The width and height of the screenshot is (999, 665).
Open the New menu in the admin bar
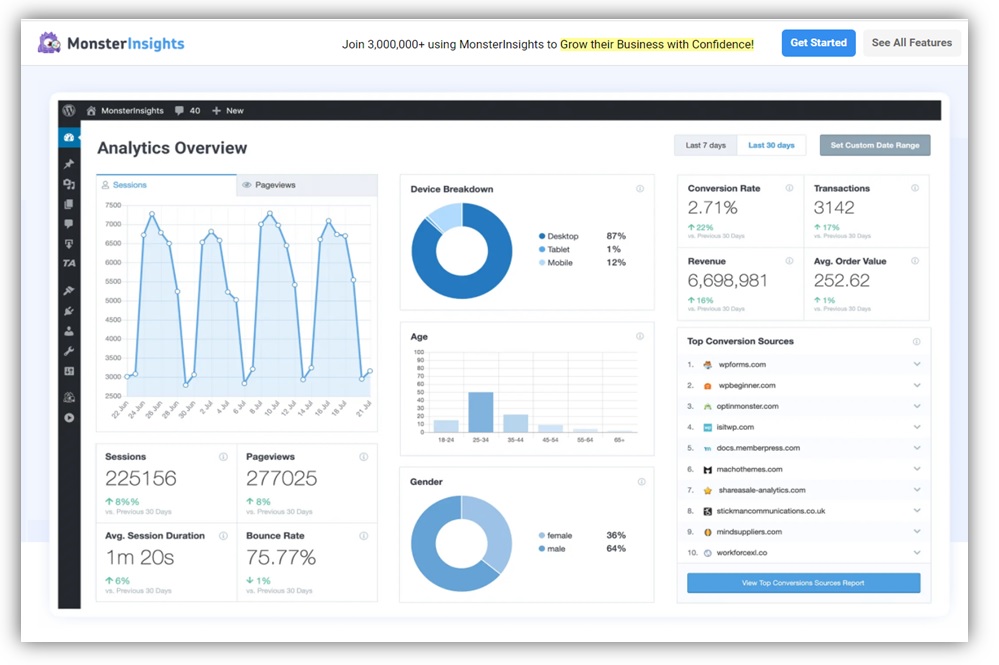tap(228, 110)
